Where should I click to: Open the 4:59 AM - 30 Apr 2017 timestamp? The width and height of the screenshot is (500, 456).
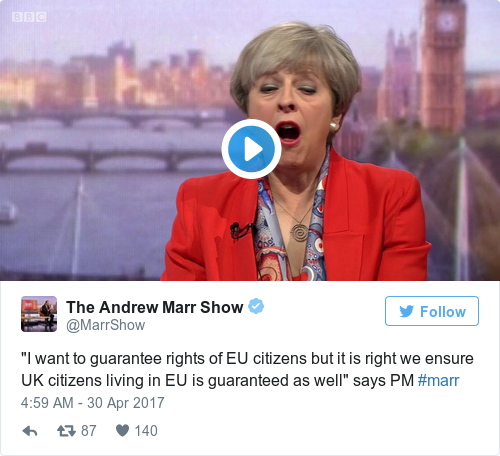click(x=93, y=403)
